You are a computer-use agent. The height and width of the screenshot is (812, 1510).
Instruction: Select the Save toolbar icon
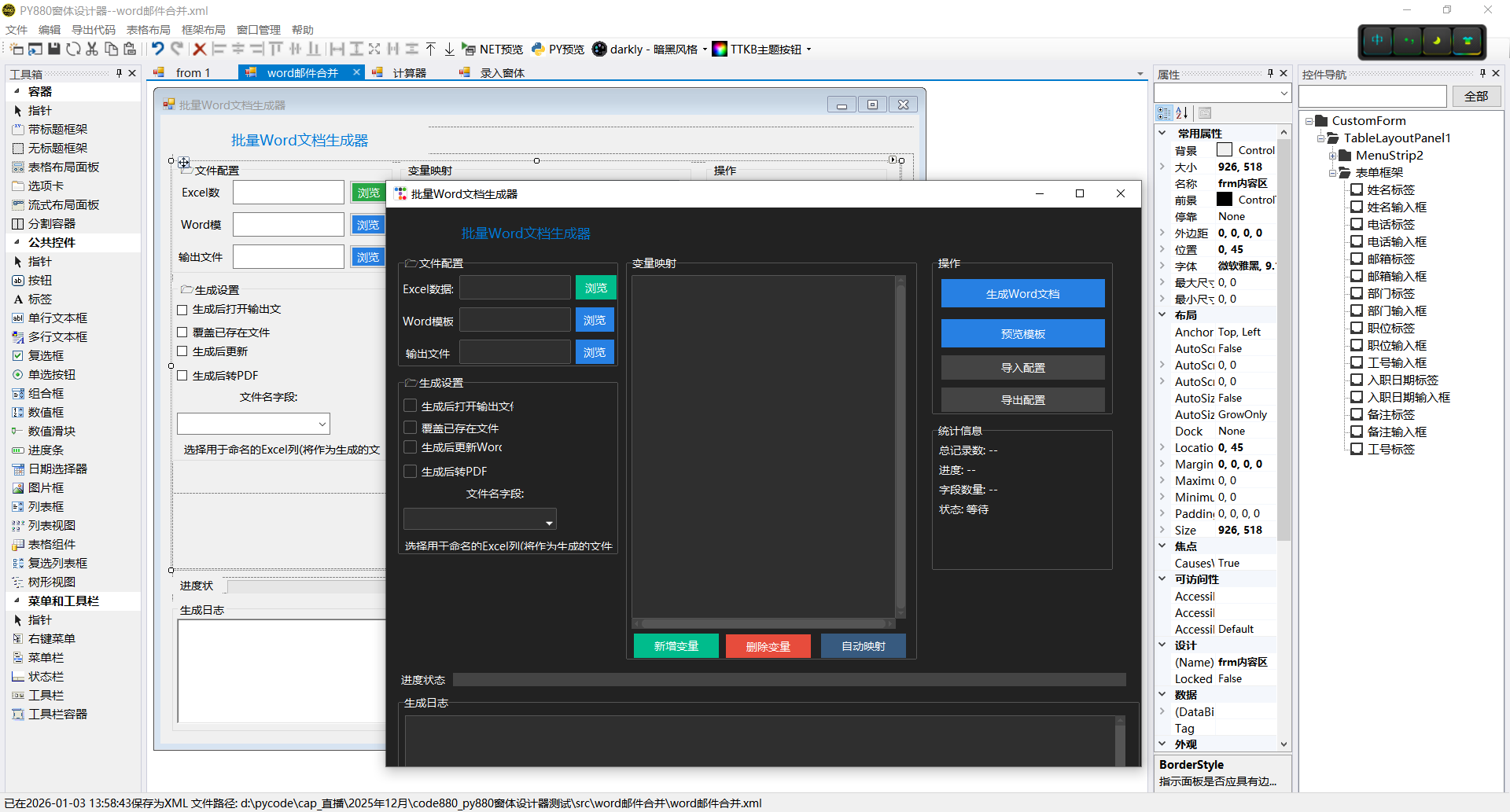click(53, 49)
